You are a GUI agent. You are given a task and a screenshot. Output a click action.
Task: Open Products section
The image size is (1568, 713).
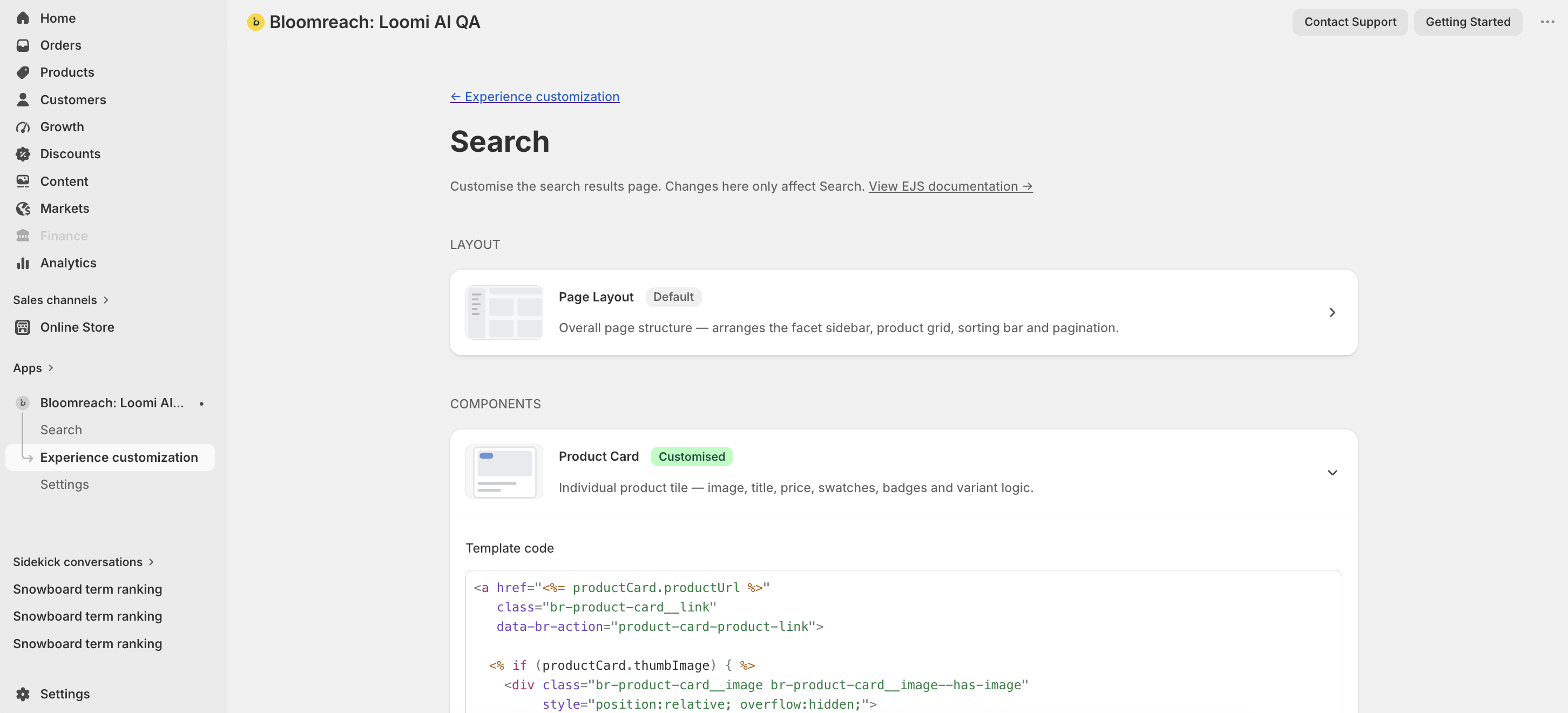click(110, 72)
